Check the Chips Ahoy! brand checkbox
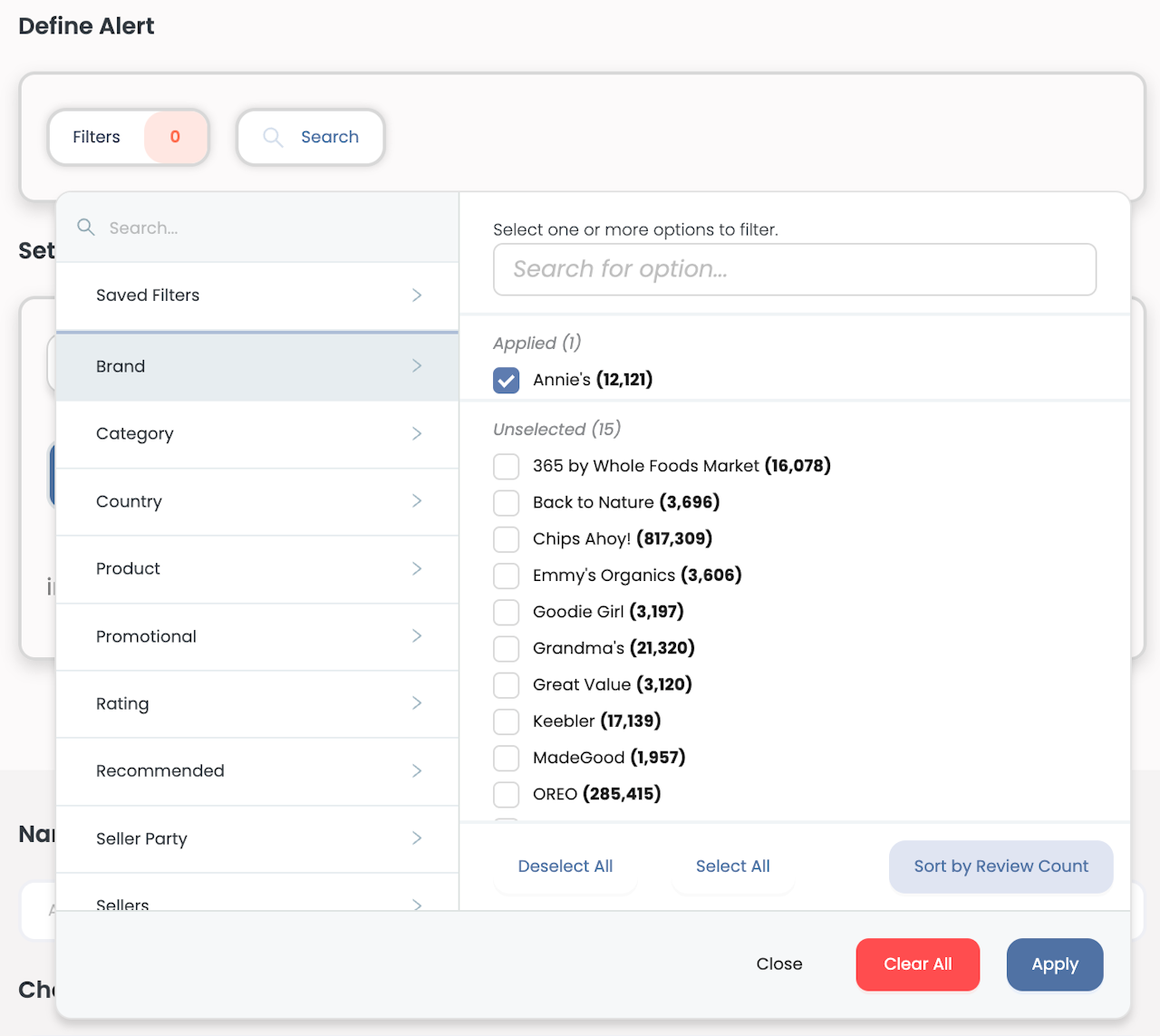 coord(507,539)
